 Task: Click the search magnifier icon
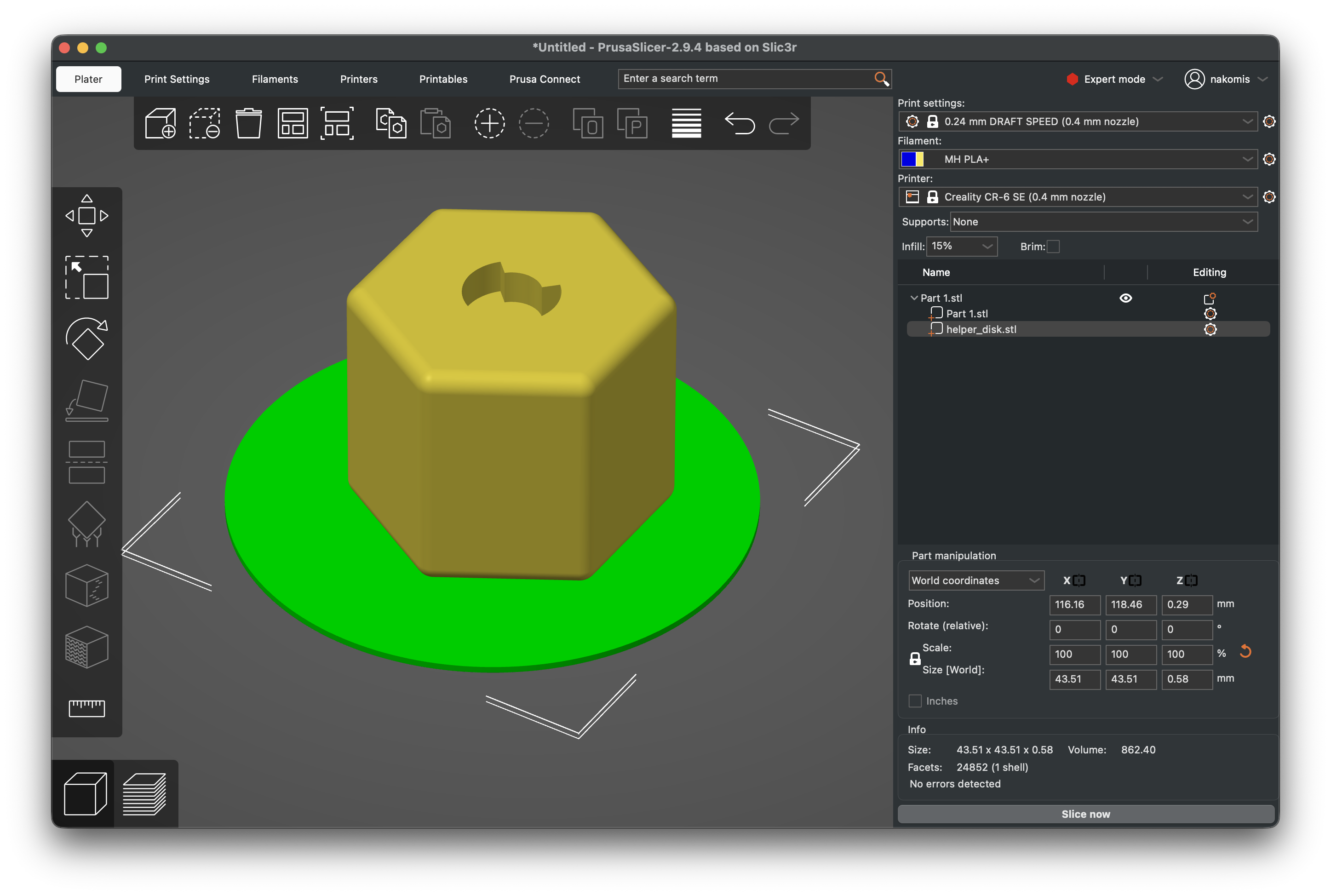click(x=881, y=79)
